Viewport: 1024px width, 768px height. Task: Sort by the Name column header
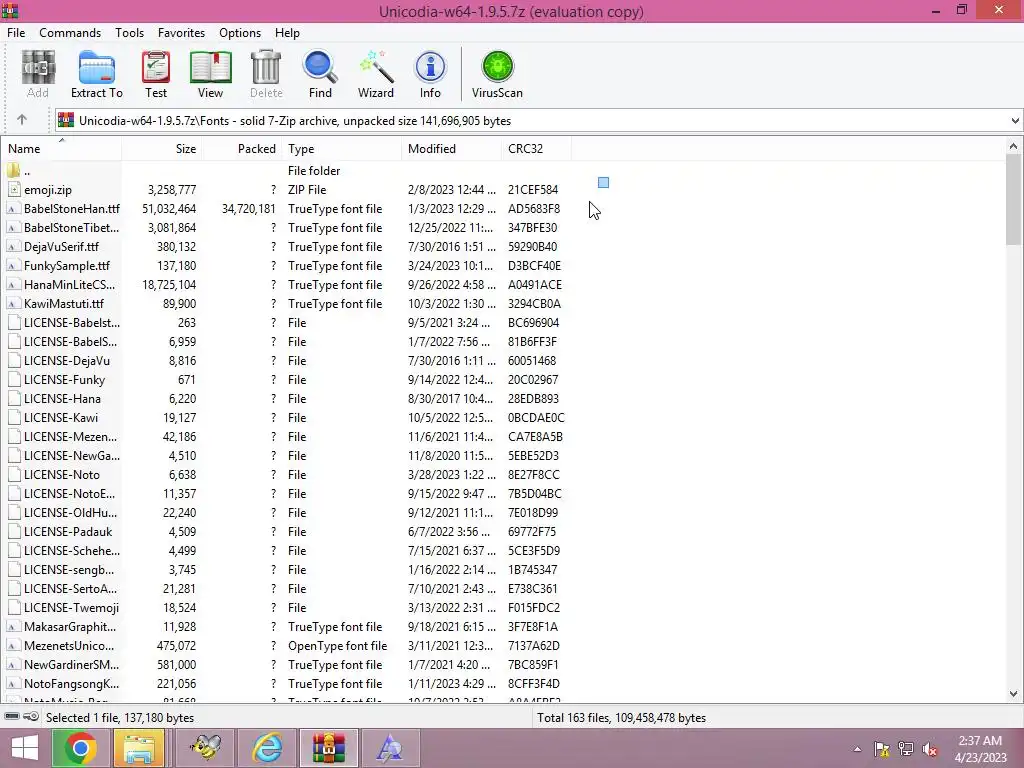pos(62,149)
